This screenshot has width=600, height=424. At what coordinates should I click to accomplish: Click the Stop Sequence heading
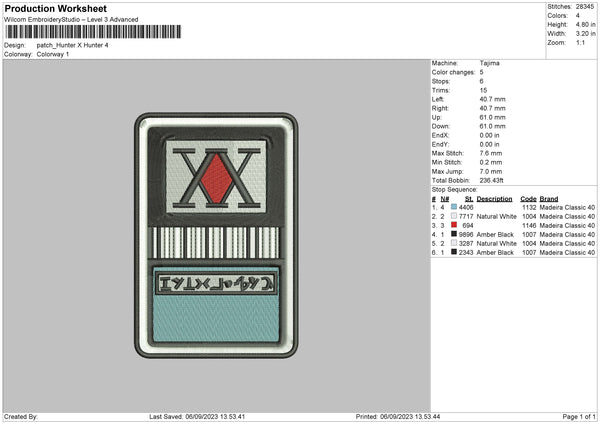[455, 190]
